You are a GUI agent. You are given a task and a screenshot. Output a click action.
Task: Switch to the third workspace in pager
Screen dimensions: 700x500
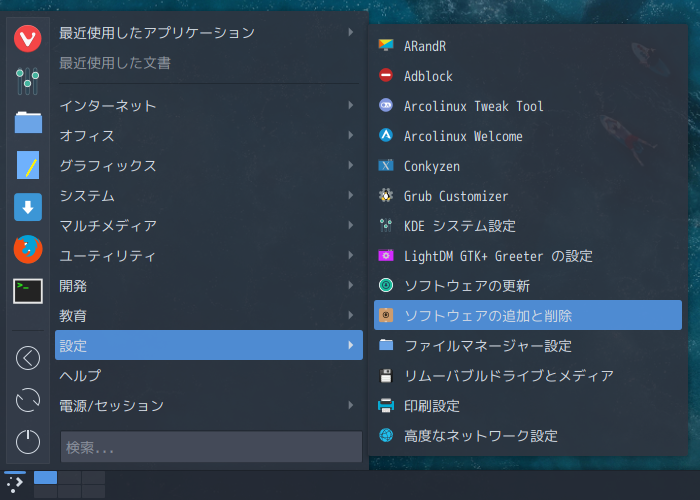click(x=93, y=477)
